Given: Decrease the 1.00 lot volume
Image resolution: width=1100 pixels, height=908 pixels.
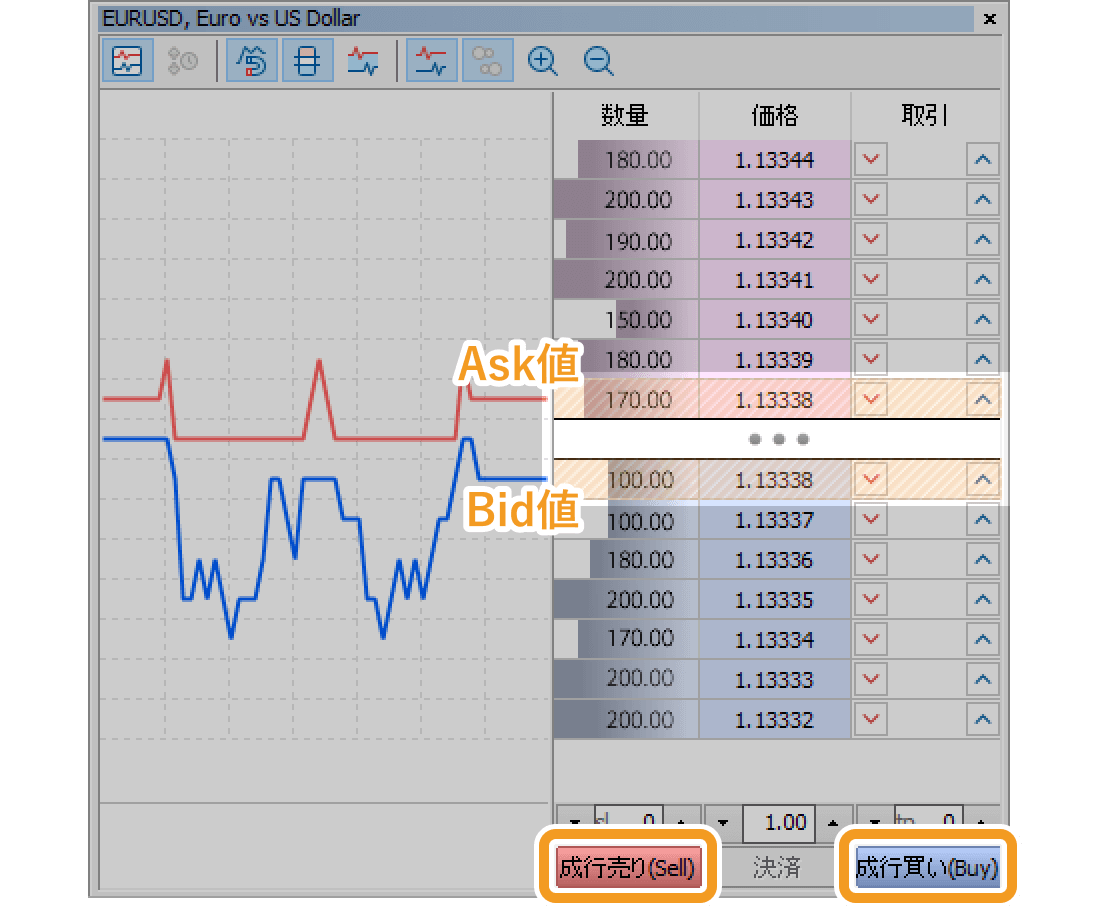Looking at the screenshot, I should pyautogui.click(x=723, y=822).
